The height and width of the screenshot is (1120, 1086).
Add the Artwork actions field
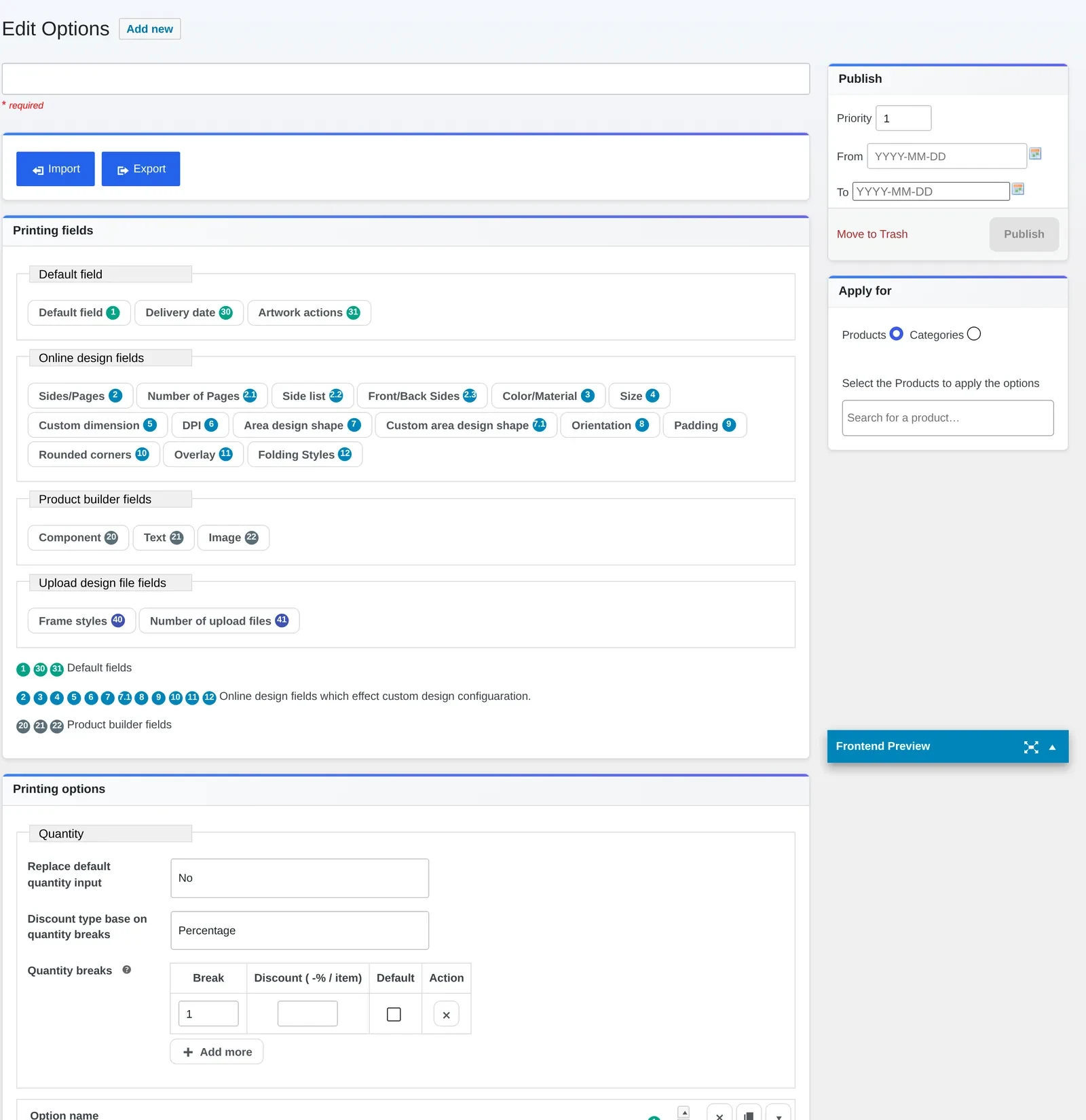coord(309,313)
